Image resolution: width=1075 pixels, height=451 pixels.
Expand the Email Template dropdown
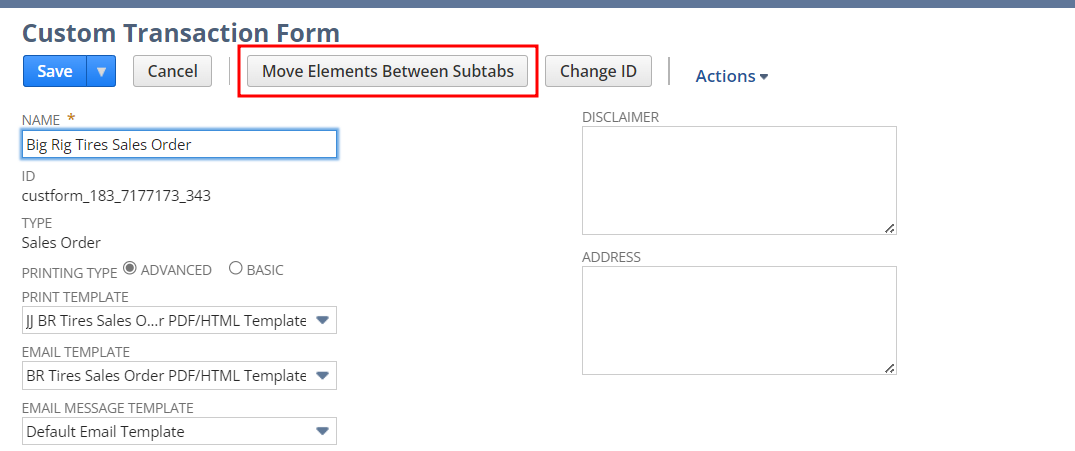point(322,375)
